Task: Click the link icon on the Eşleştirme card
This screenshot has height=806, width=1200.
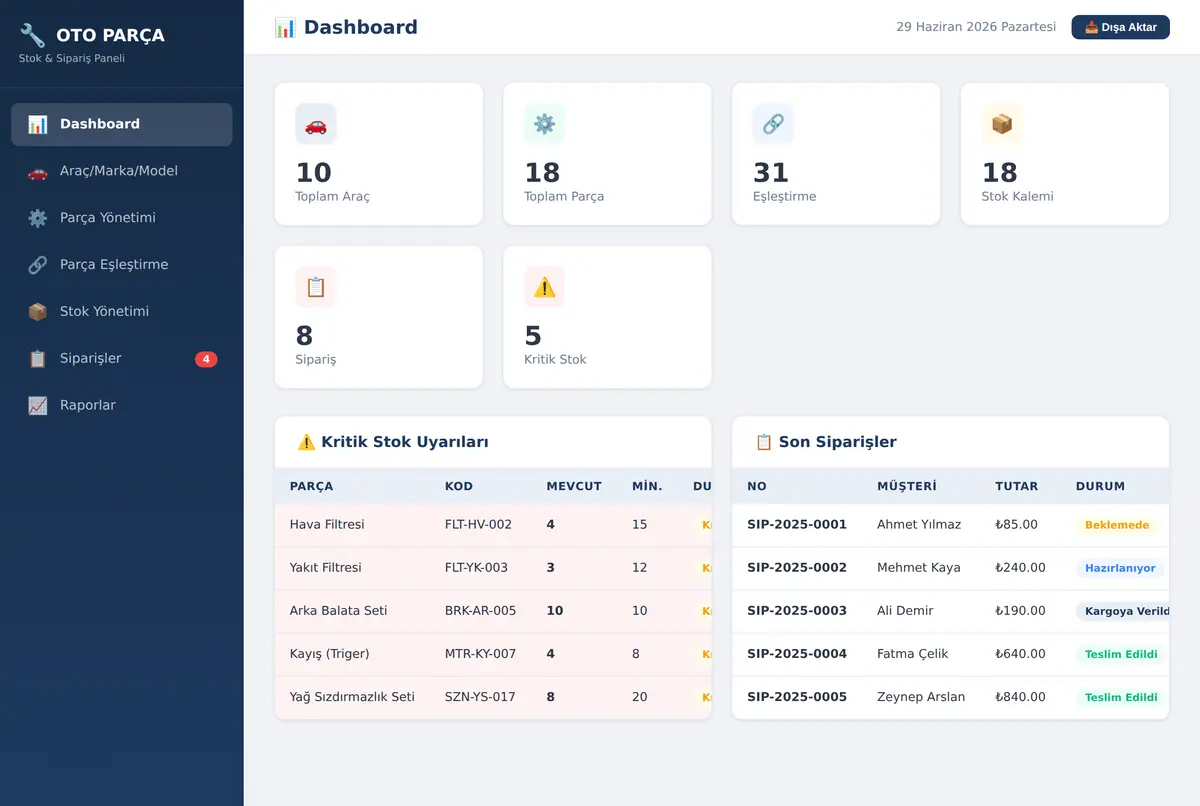Action: coord(773,124)
